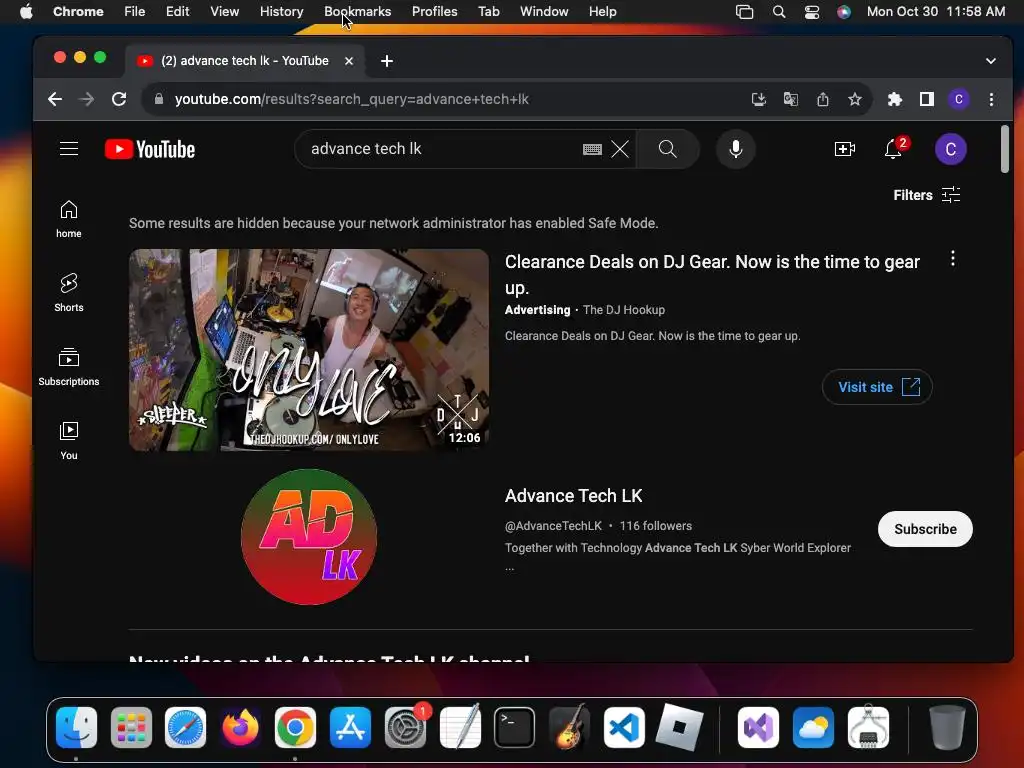Select the advance tech lk - YouTube tab
The width and height of the screenshot is (1024, 768).
click(246, 61)
